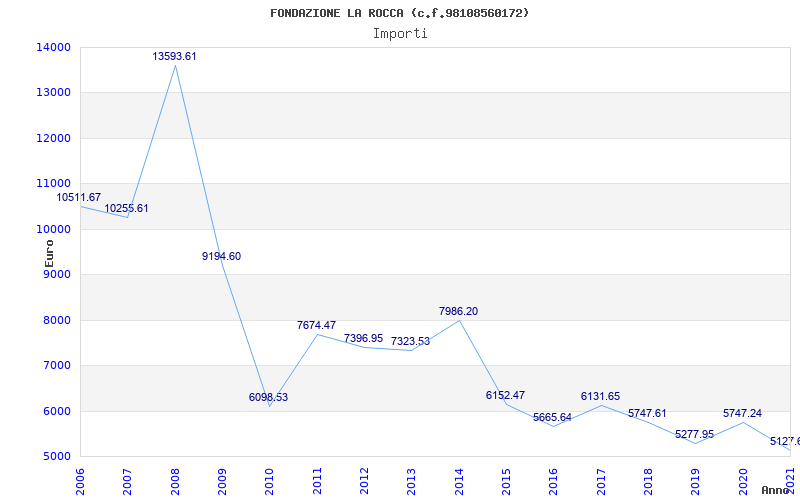Click x-axis year 2012

[x=364, y=482]
